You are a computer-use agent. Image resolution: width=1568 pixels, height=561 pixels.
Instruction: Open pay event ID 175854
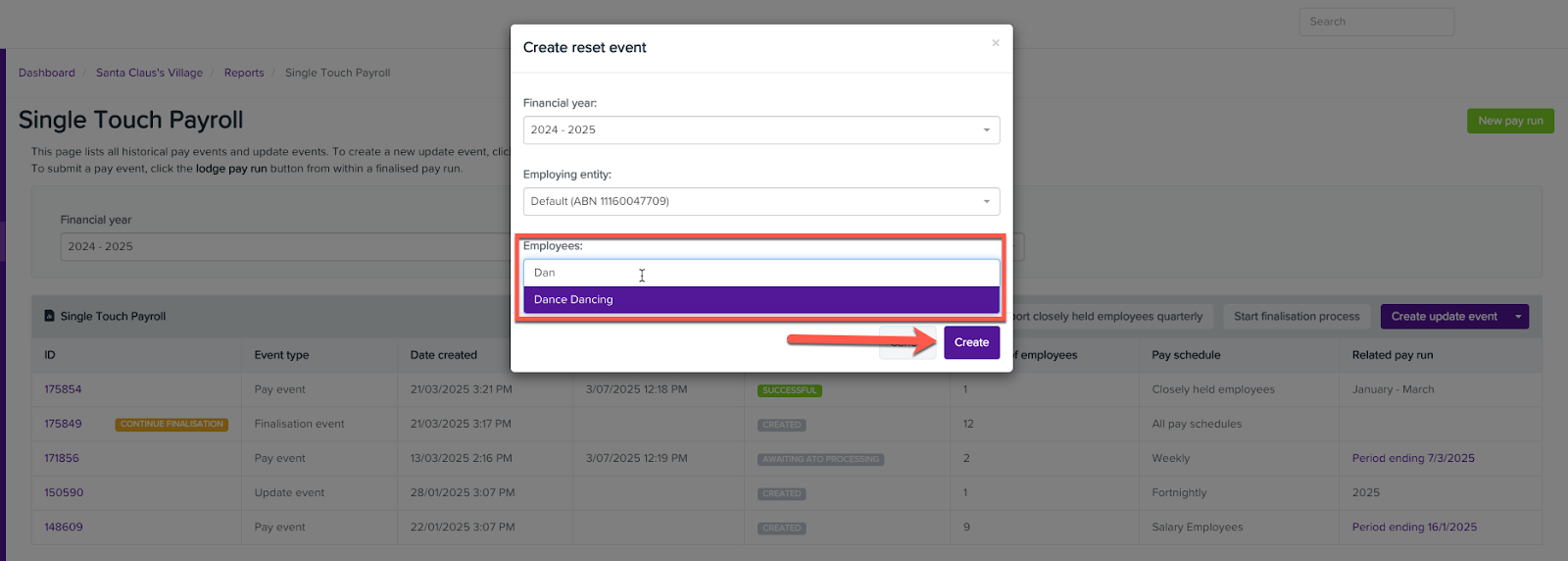tap(63, 389)
